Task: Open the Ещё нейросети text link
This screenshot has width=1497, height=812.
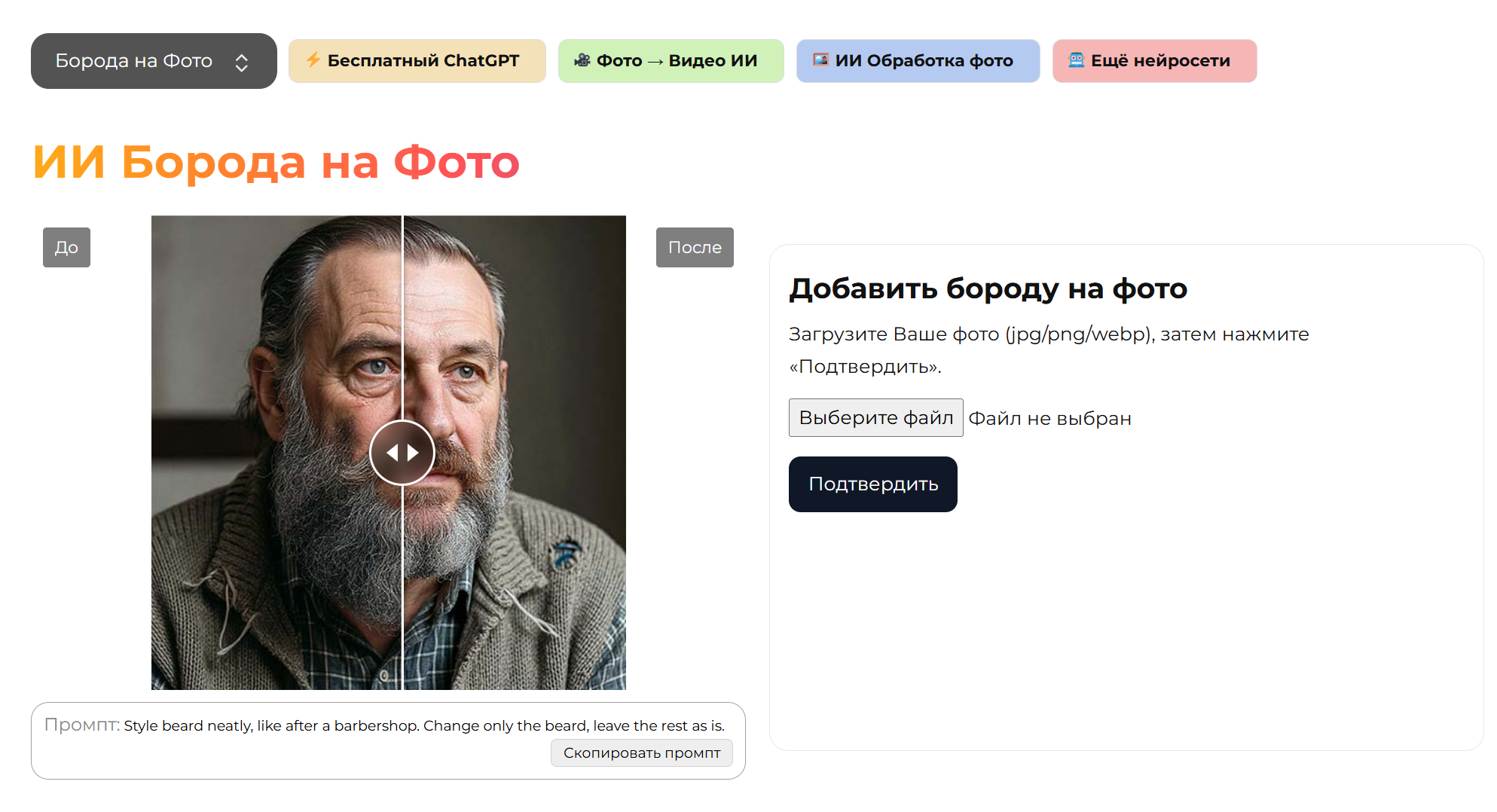Action: pyautogui.click(x=1160, y=61)
